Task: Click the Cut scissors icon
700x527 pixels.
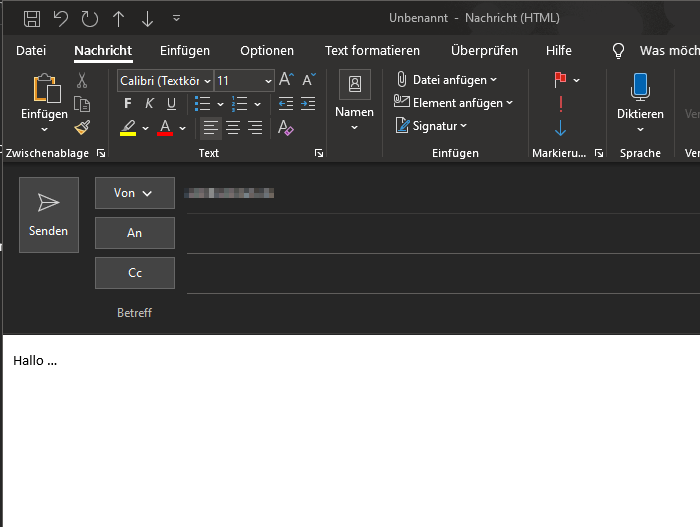Action: click(x=82, y=81)
